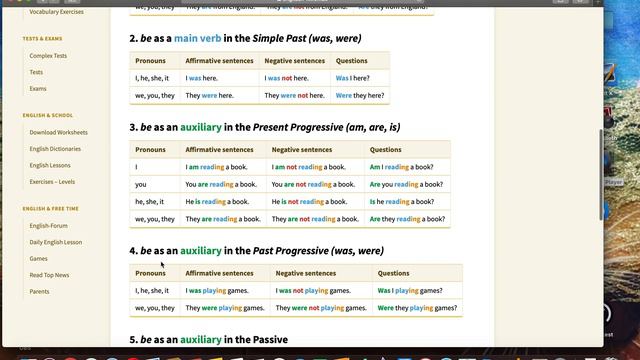
Task: Click the cell 'They were playing games.'
Action: 225,308
